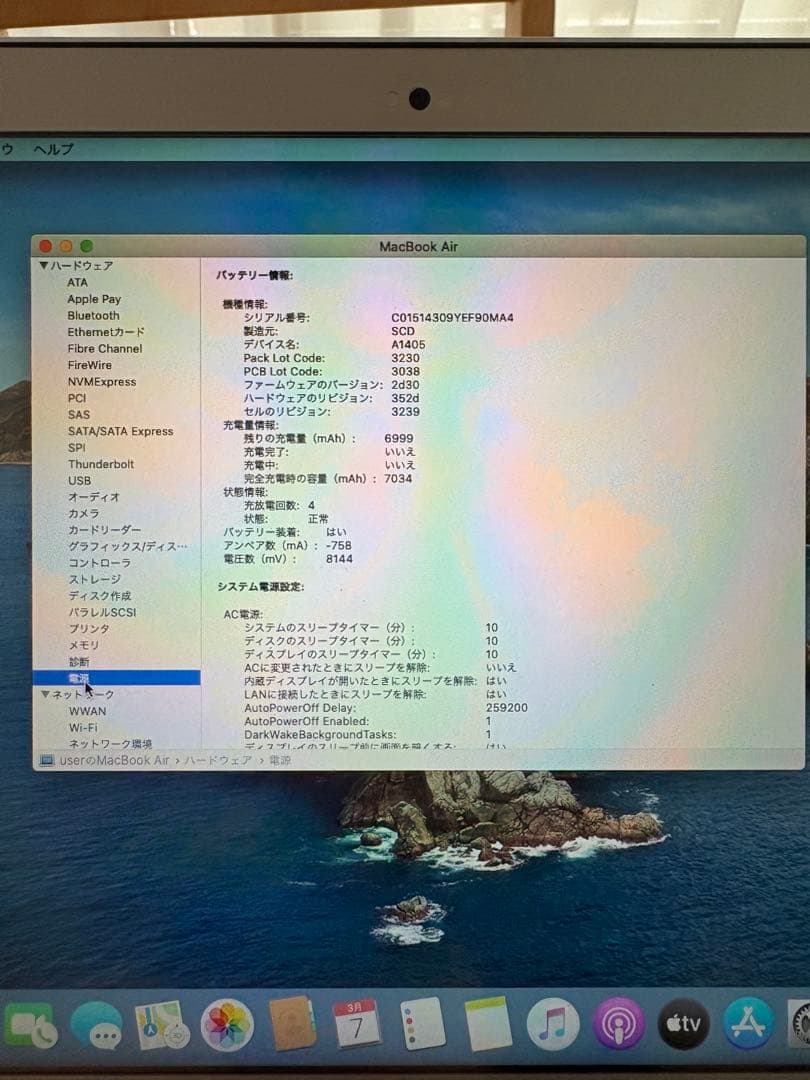Click serial number C01514309YEF90MA4

click(x=453, y=318)
